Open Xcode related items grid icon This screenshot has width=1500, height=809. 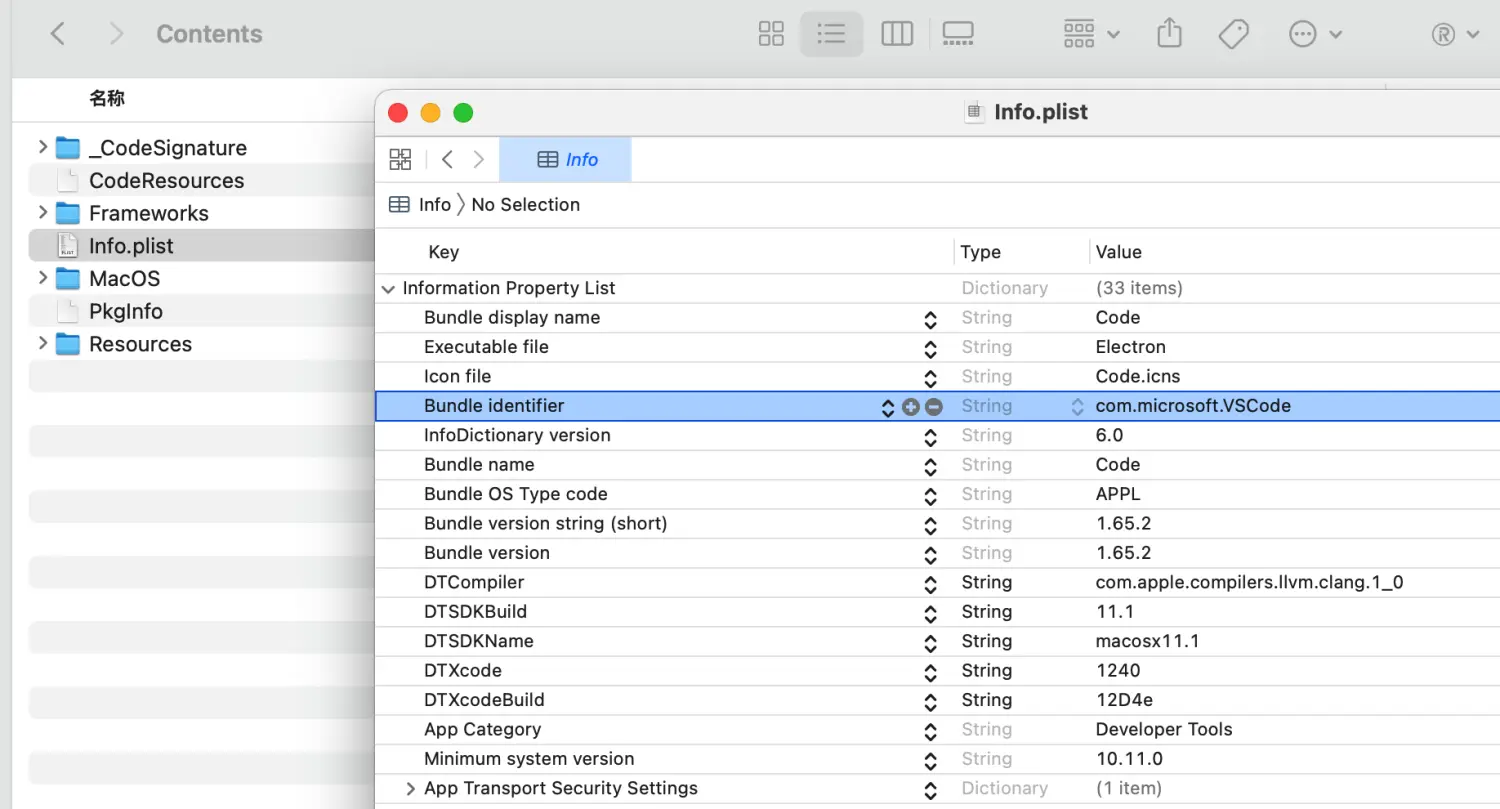coord(400,159)
